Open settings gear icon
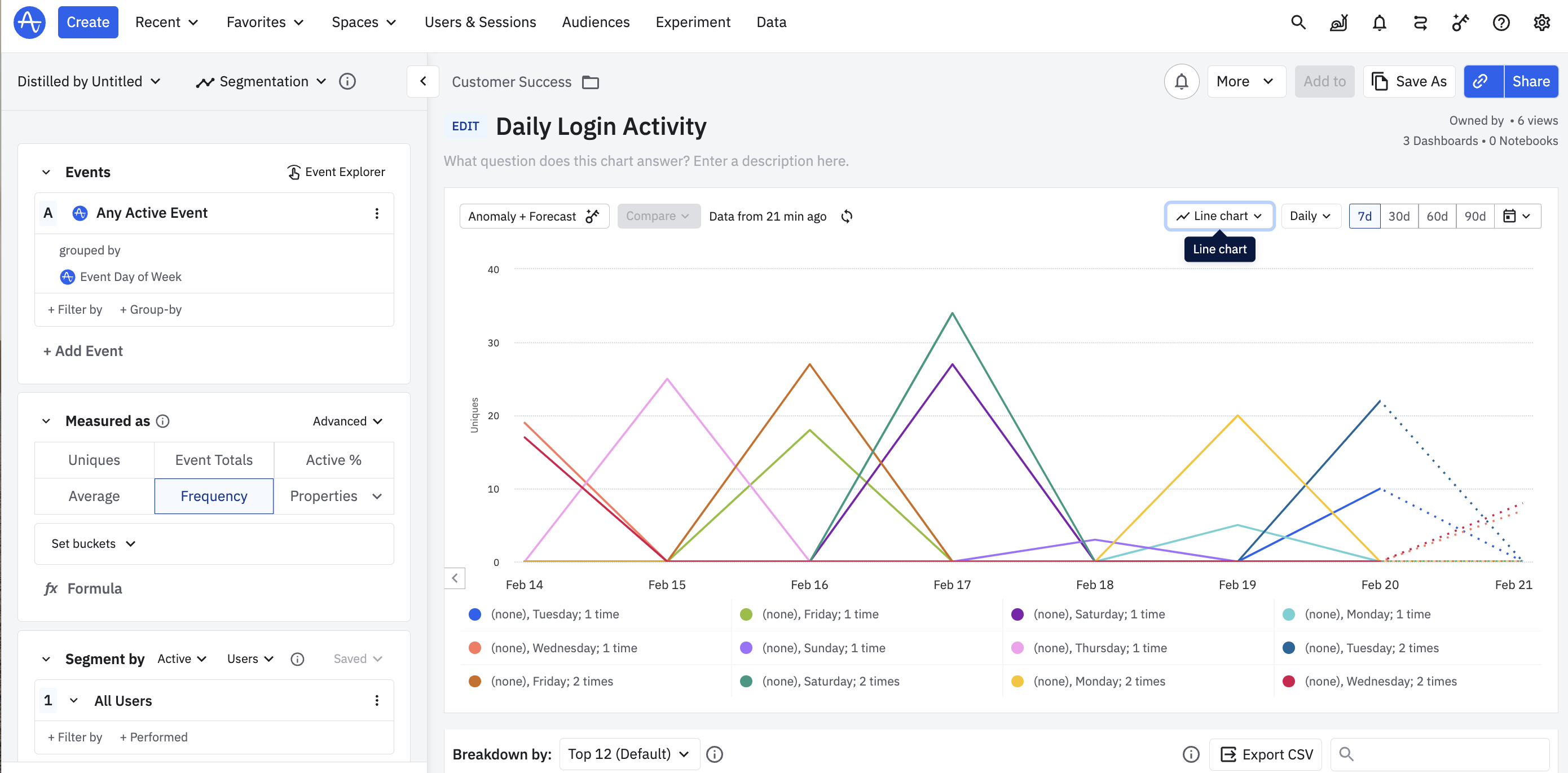 point(1541,23)
